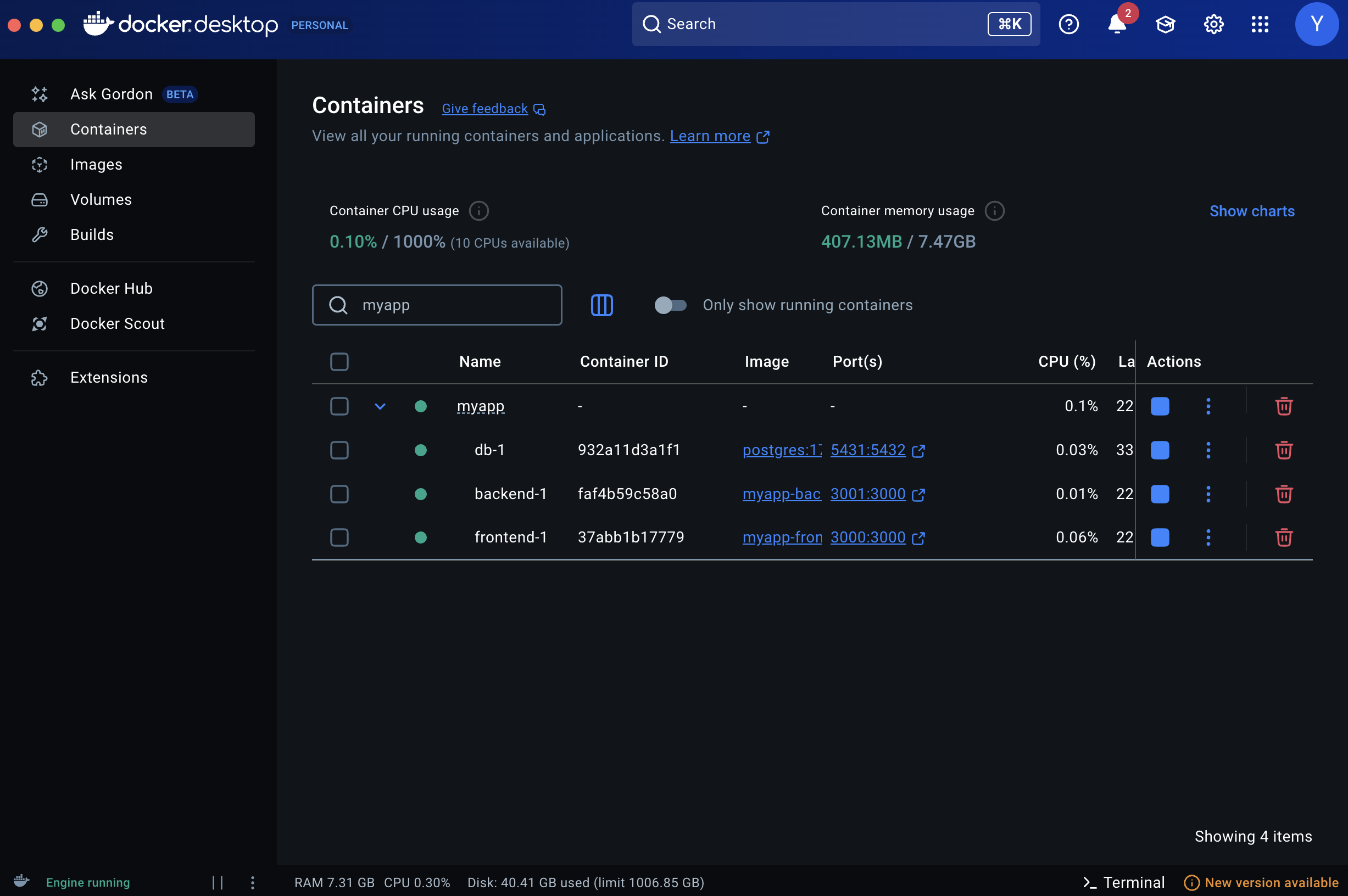Viewport: 1348px width, 896px height.
Task: Open Volumes section in sidebar
Action: (134, 199)
